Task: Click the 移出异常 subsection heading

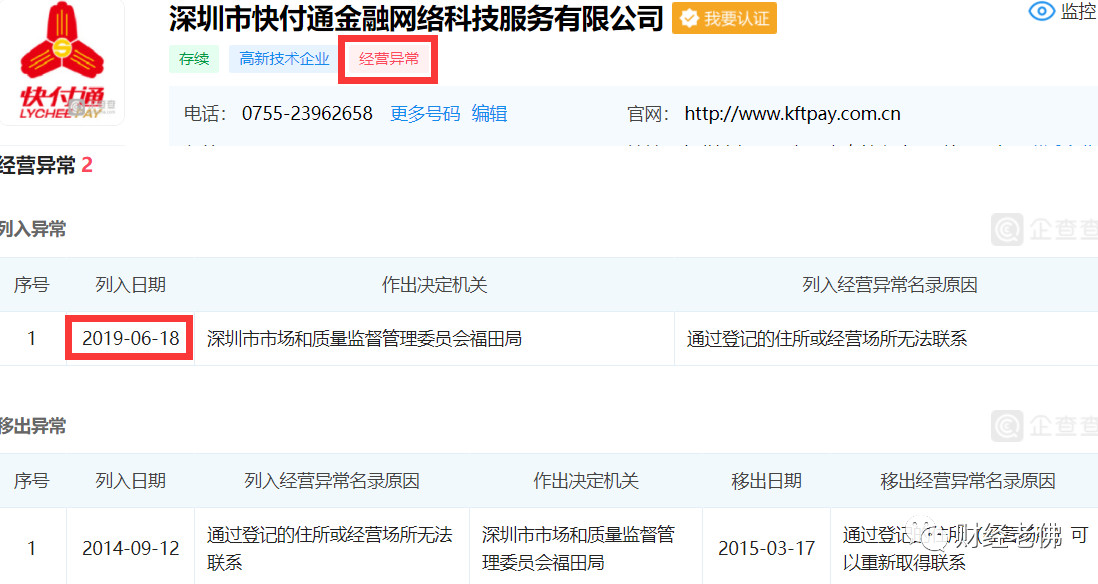Action: [33, 426]
